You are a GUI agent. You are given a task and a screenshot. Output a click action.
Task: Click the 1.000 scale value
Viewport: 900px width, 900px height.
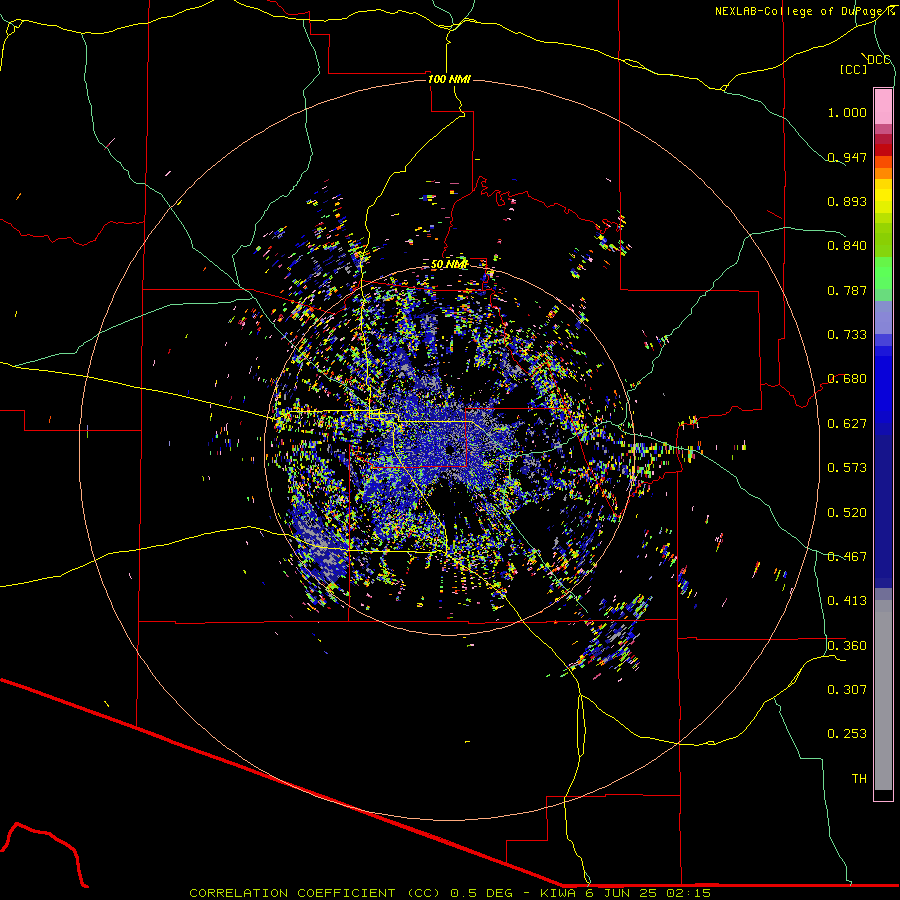tap(847, 112)
